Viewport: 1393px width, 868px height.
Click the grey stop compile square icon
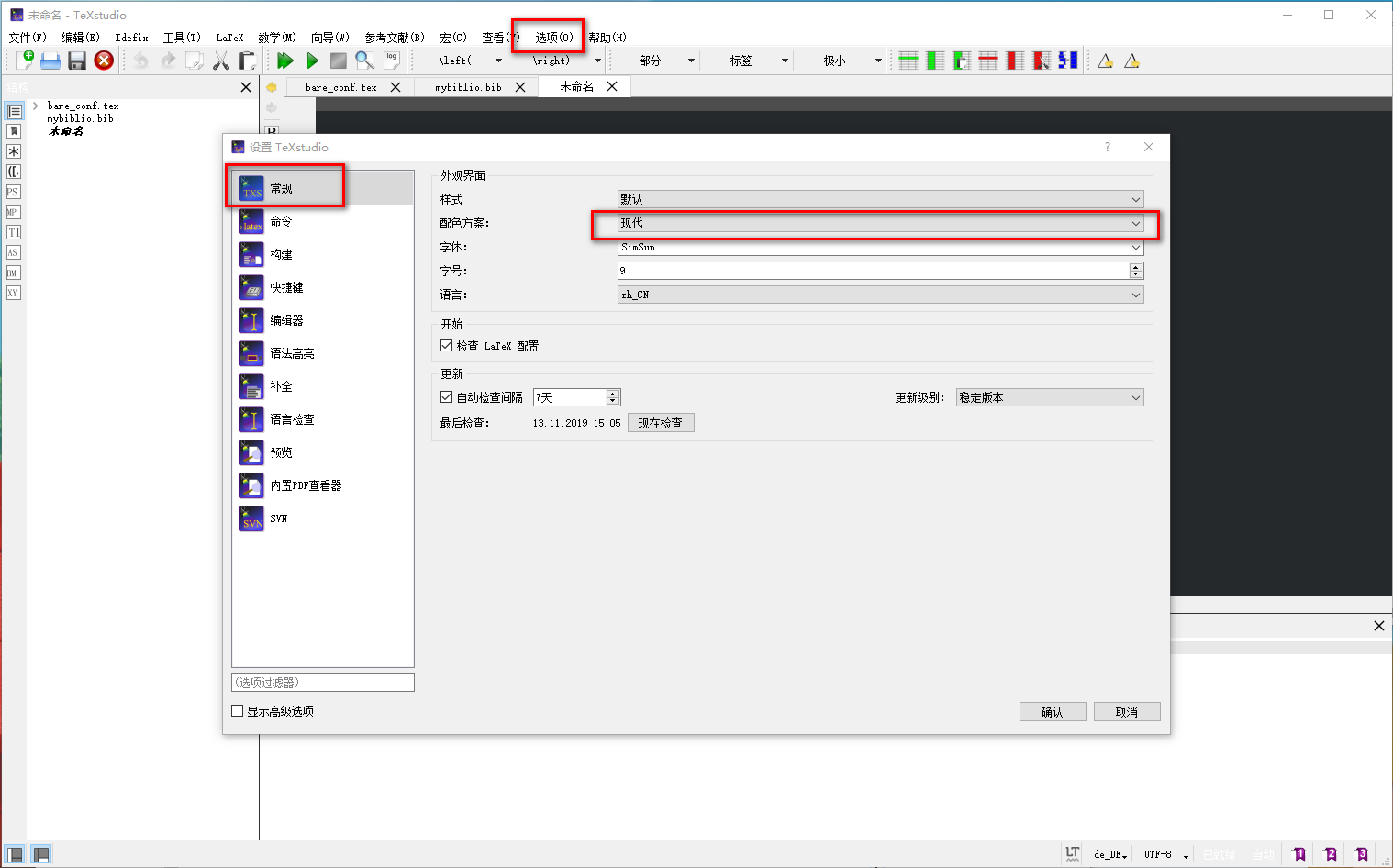coord(339,61)
